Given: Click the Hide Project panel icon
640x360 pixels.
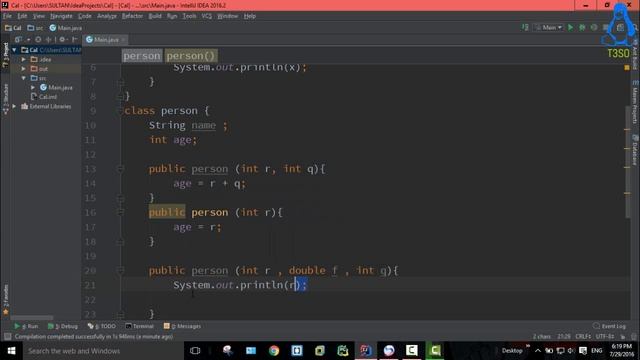Looking at the screenshot, I should pyautogui.click(x=75, y=40).
